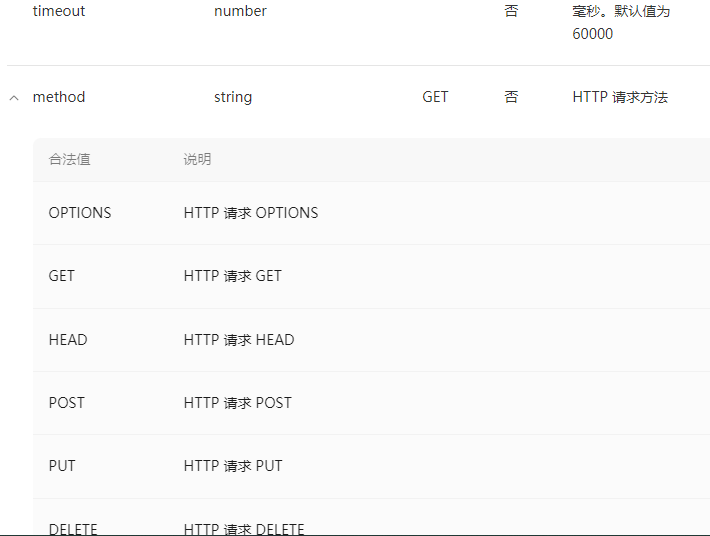
Task: Click the '合法值' column header
Action: tap(70, 159)
